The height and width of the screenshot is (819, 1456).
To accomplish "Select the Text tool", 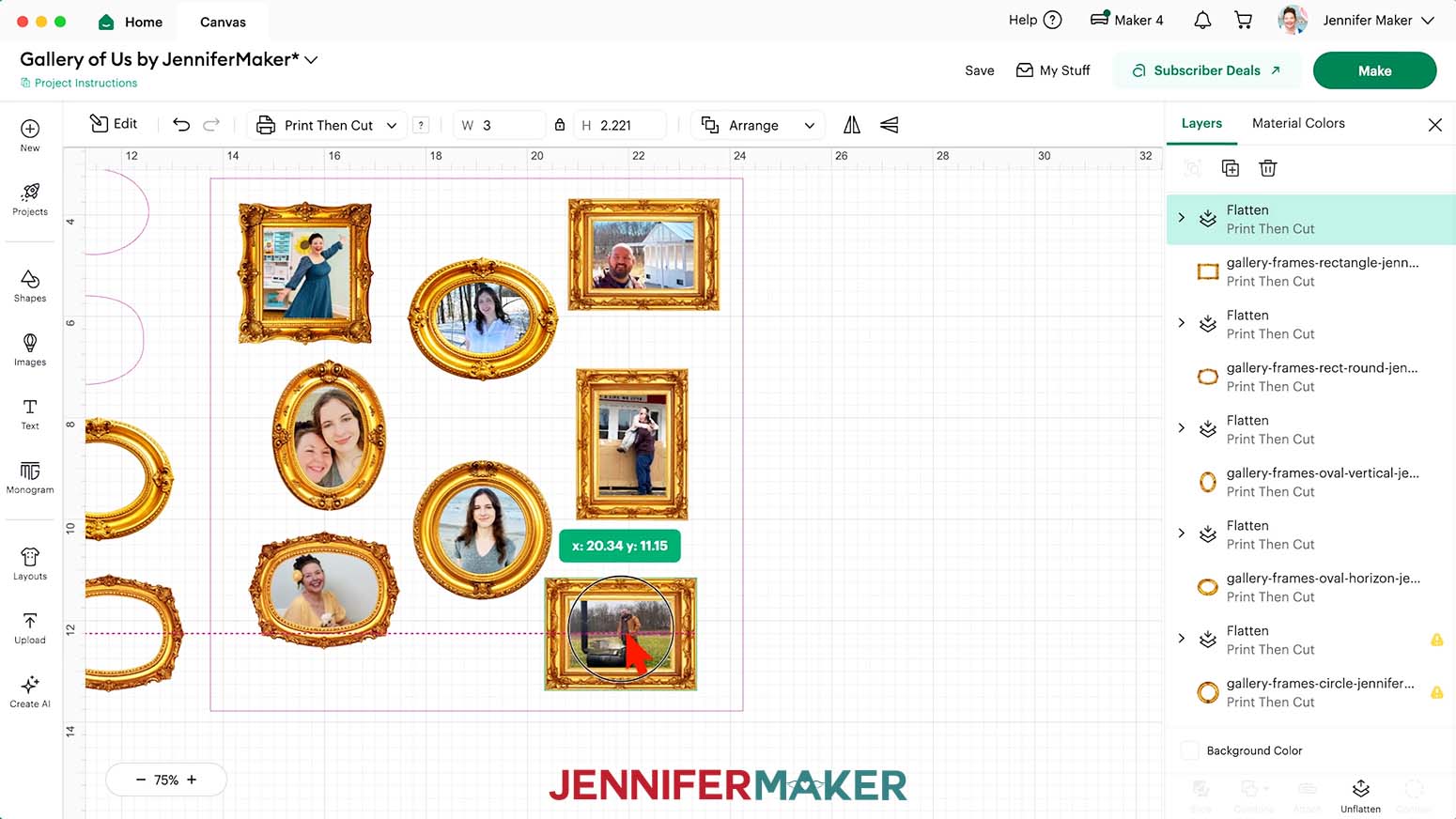I will (30, 413).
